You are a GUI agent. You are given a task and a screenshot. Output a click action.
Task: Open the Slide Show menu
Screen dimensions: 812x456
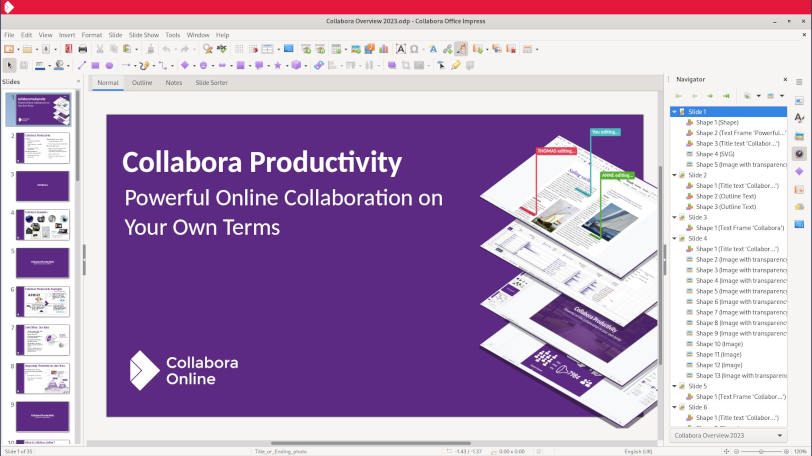[x=144, y=35]
